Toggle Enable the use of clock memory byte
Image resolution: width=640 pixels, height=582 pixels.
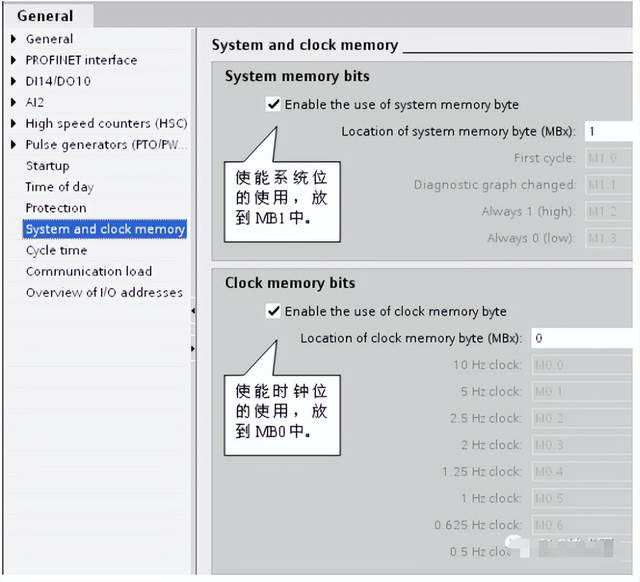tap(274, 311)
